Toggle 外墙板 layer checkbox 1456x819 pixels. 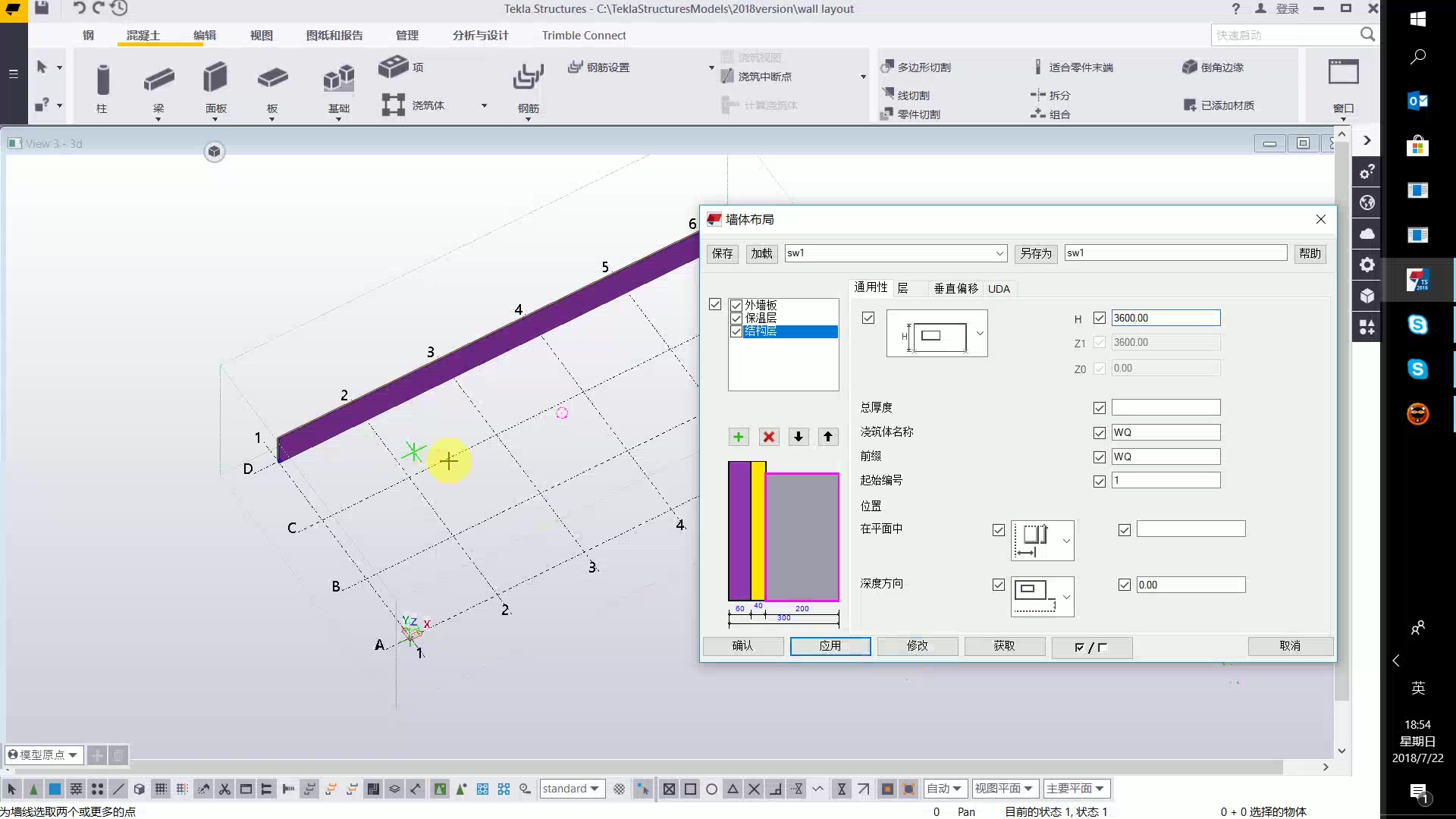(736, 306)
